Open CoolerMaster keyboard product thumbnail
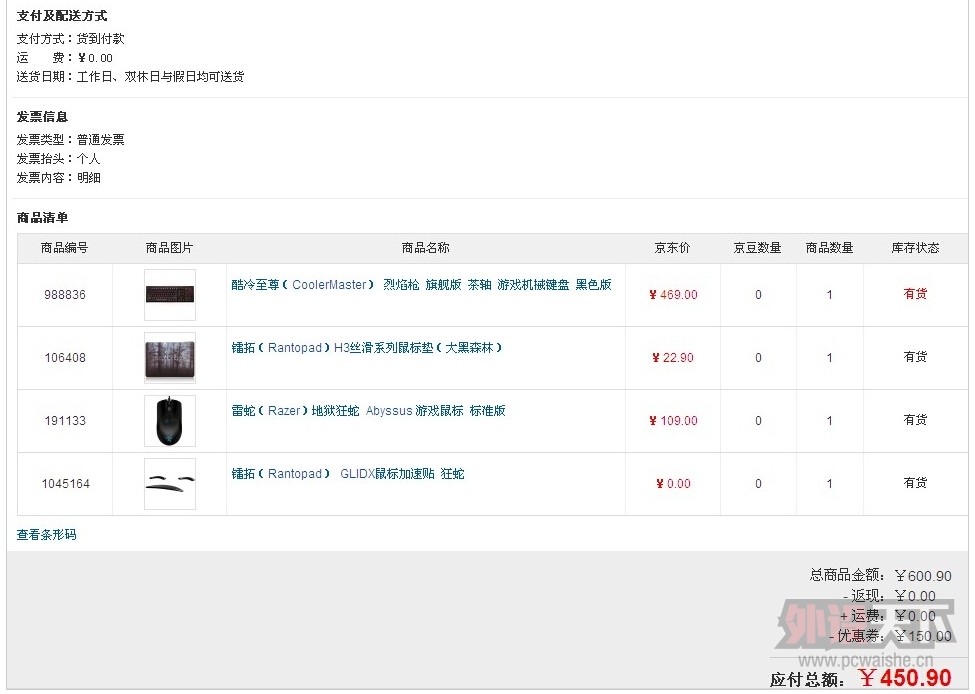Screen dimensions: 975x694 tap(170, 295)
